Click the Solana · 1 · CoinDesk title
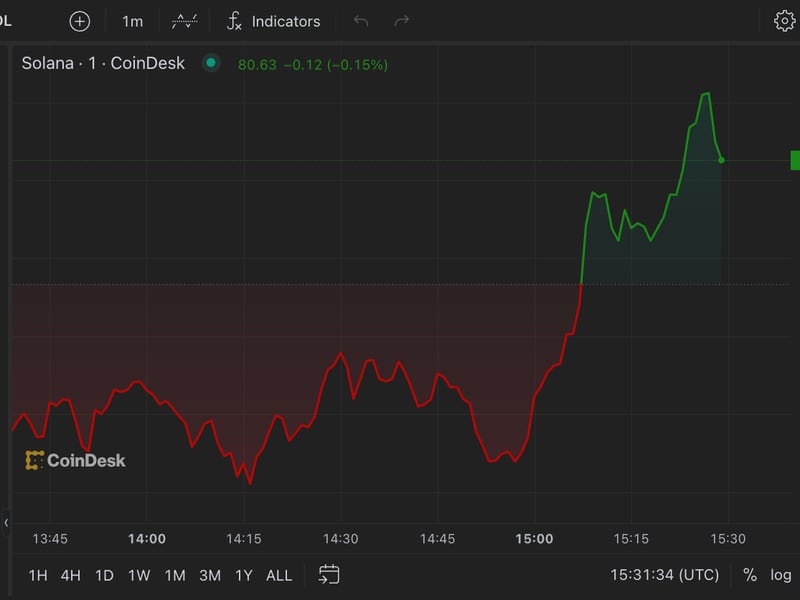800x600 pixels. [103, 63]
